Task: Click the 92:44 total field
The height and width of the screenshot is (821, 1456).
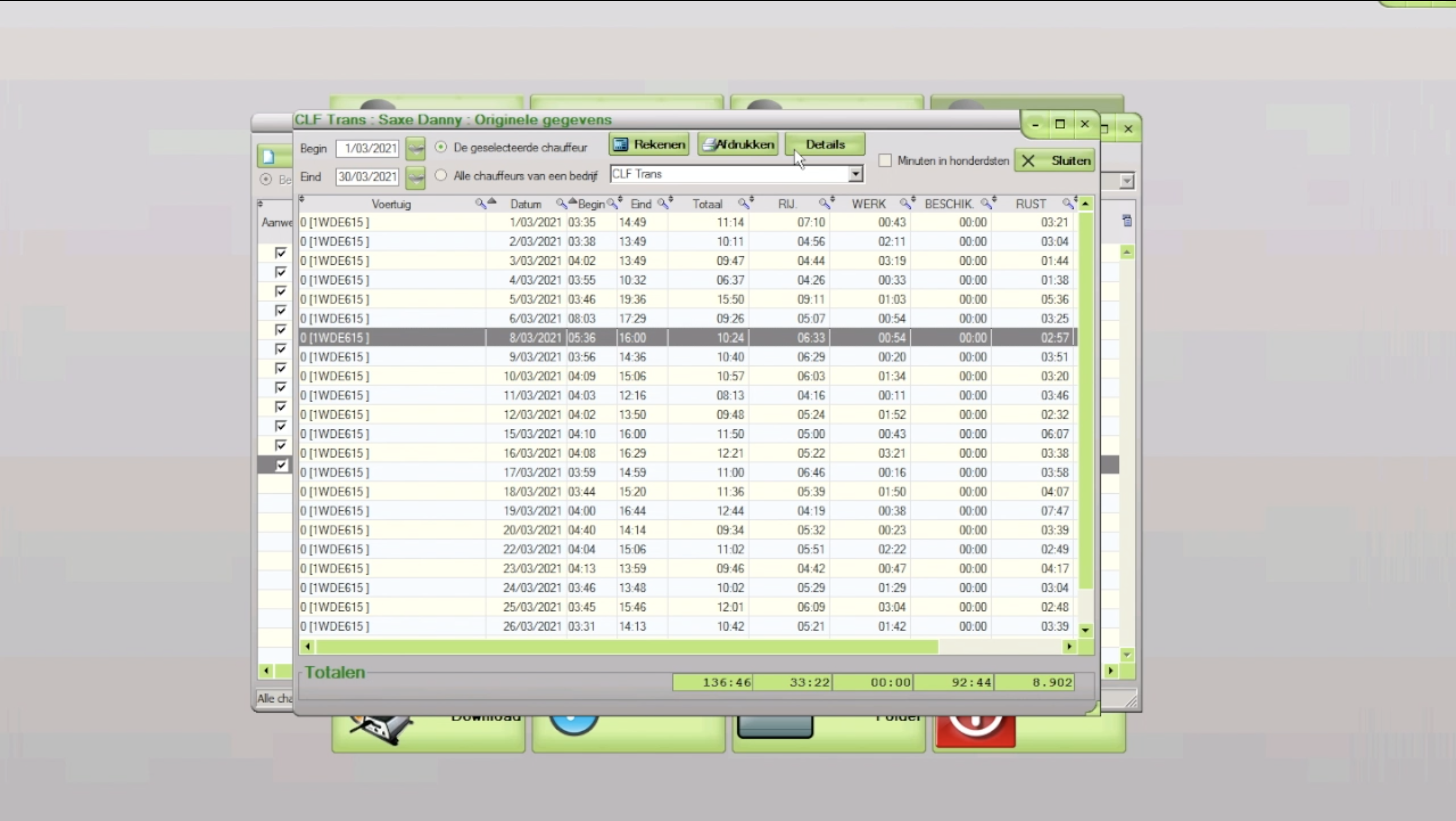Action: 954,682
